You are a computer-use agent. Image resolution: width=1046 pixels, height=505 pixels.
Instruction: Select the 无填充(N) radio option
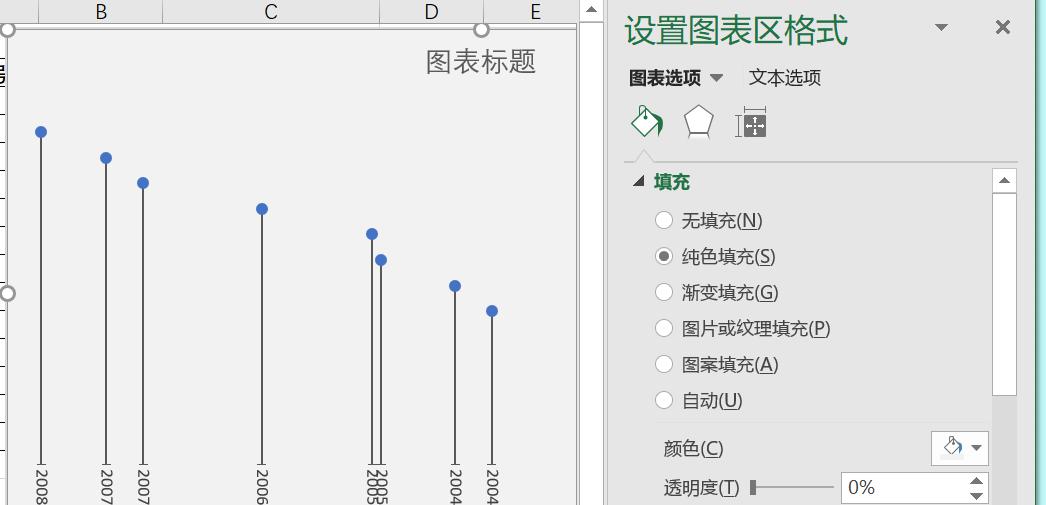click(x=664, y=220)
